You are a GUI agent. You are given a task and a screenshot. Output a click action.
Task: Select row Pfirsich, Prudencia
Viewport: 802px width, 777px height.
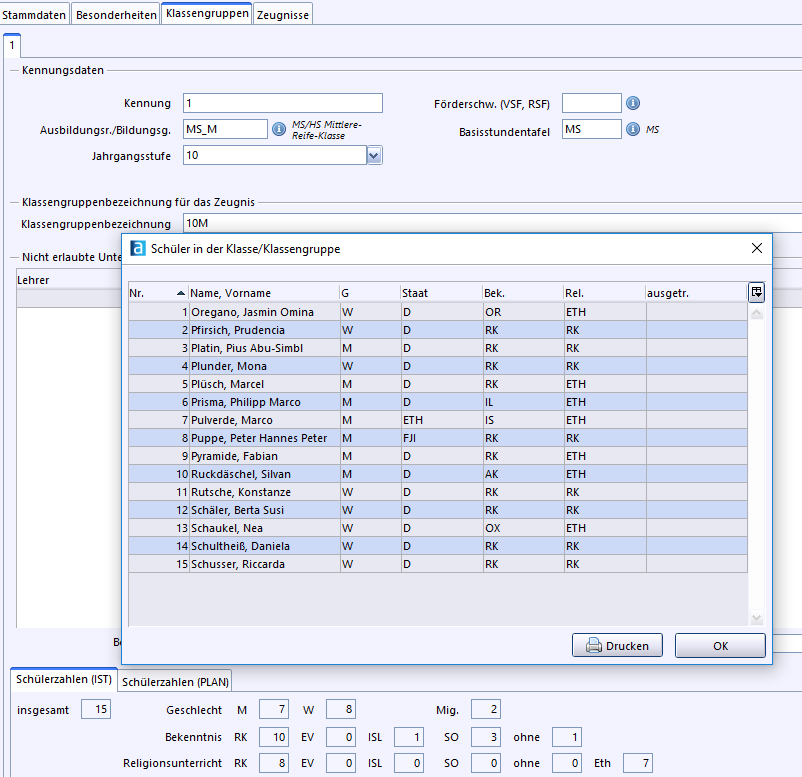tap(438, 330)
